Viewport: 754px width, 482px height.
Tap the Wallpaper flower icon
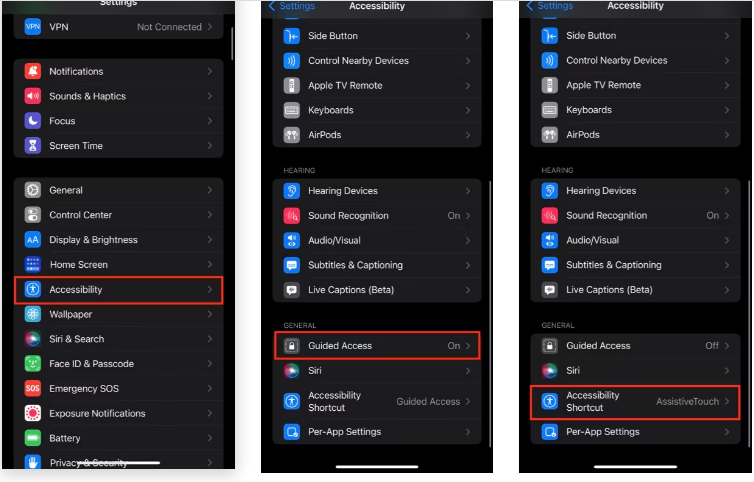(x=33, y=314)
